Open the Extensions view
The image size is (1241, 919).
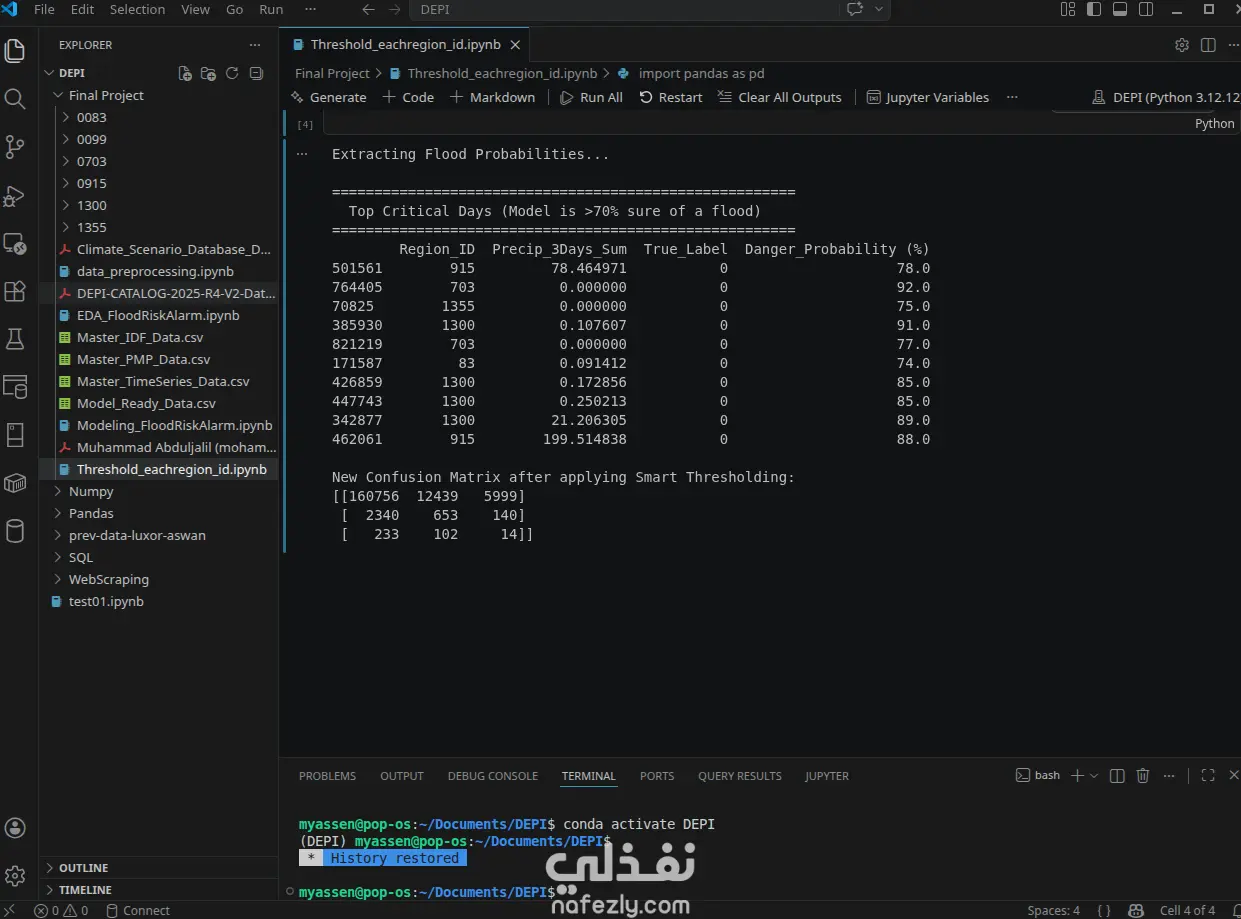tap(15, 291)
